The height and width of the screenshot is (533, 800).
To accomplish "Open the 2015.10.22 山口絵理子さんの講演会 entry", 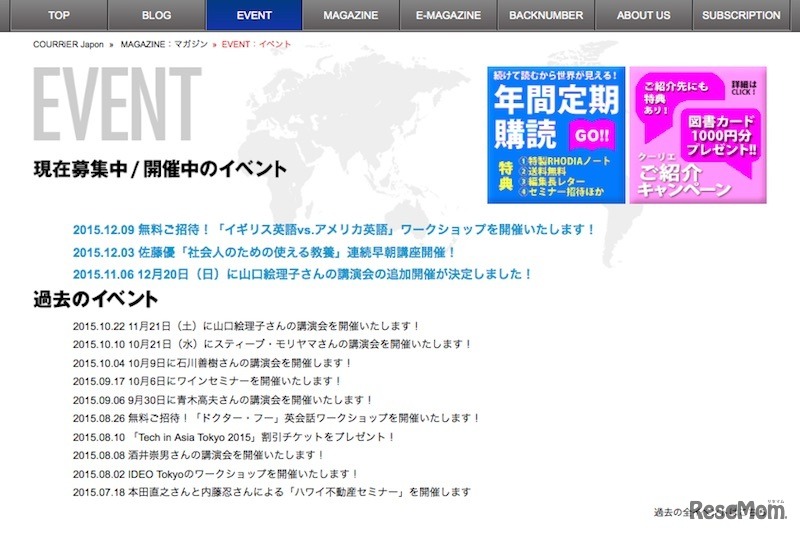I will click(246, 326).
